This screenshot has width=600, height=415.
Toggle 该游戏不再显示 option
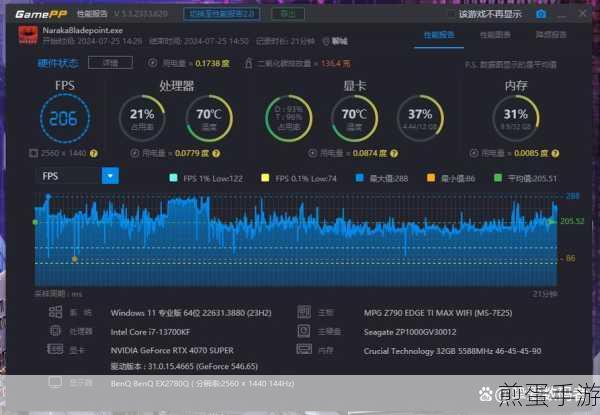tap(490, 15)
